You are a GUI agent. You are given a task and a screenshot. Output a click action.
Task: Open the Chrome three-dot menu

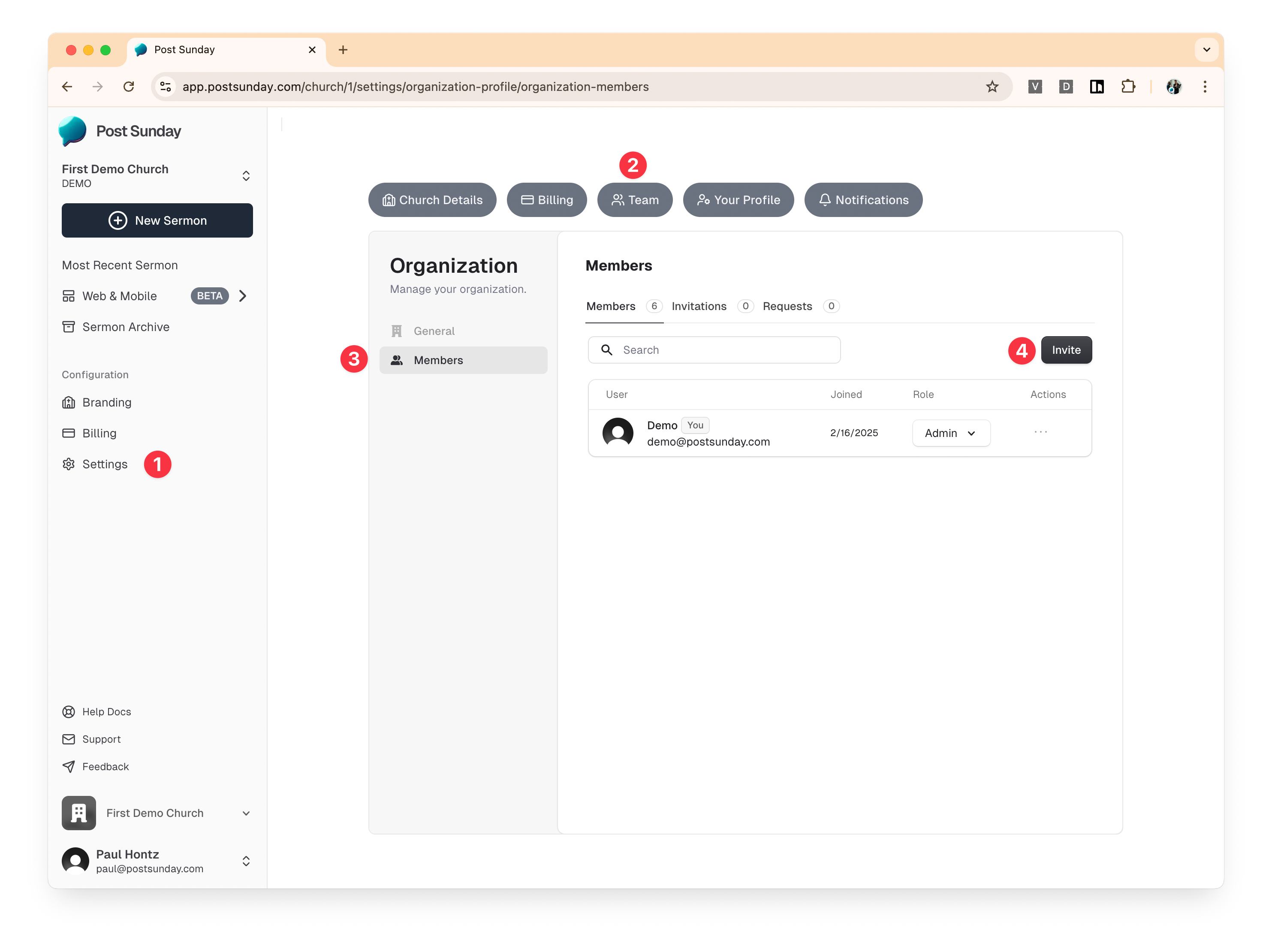tap(1205, 87)
